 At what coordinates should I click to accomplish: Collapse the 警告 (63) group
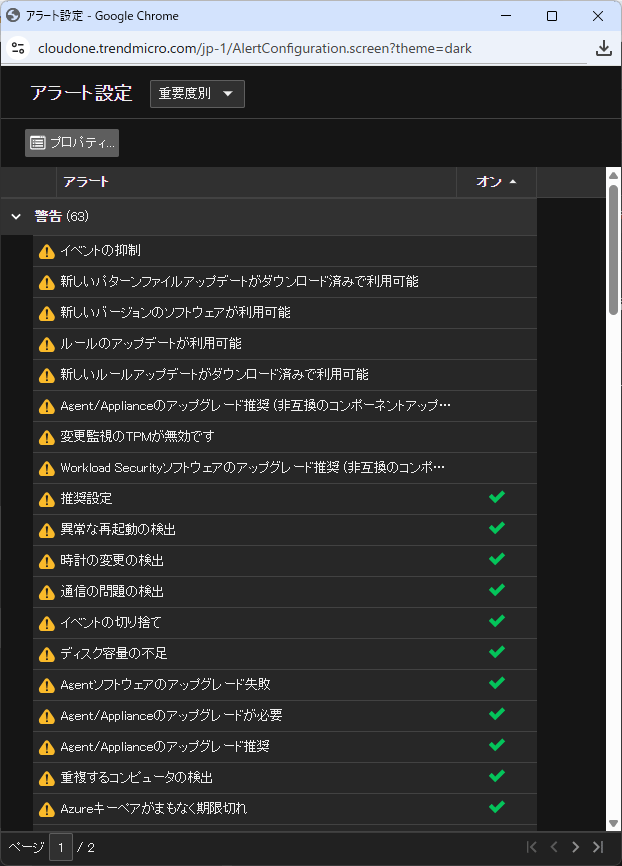pos(16,216)
